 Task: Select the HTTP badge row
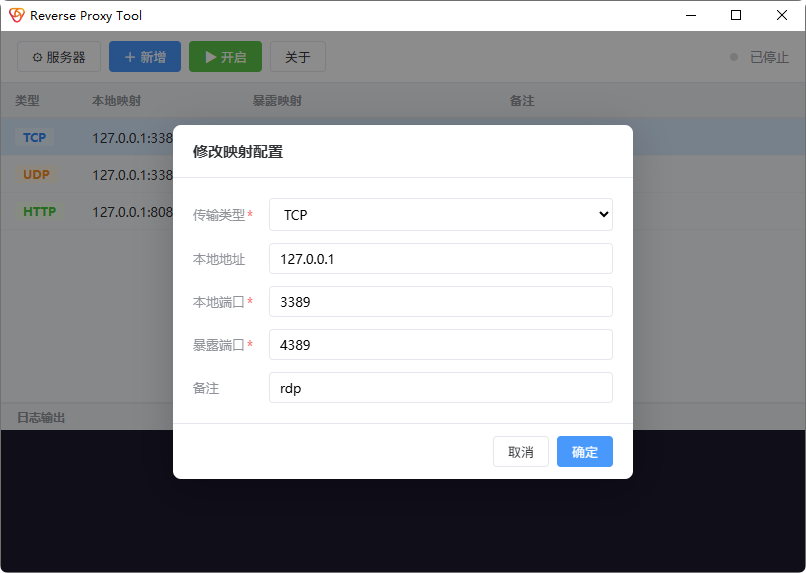click(40, 211)
